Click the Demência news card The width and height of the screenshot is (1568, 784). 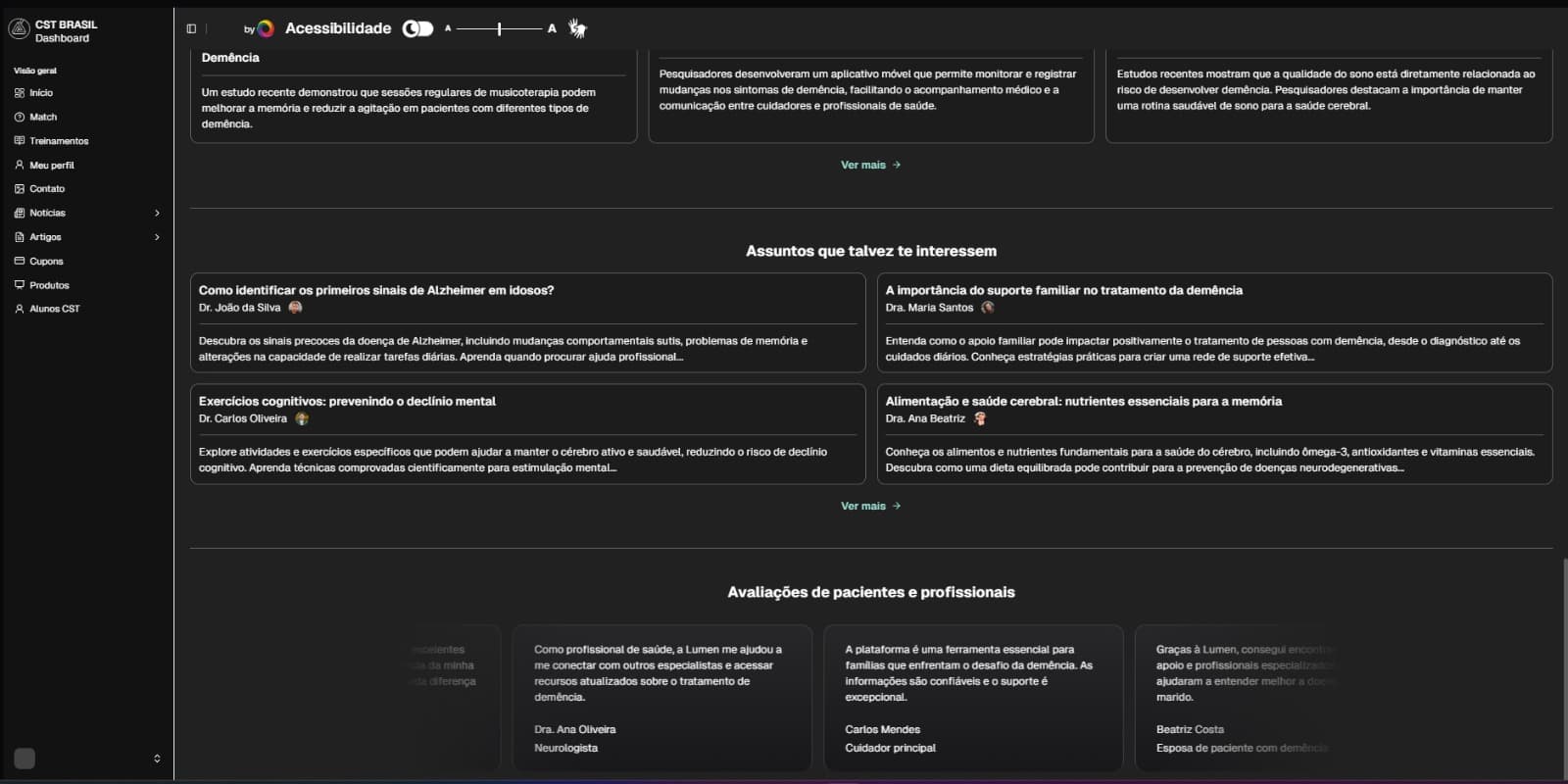click(414, 96)
